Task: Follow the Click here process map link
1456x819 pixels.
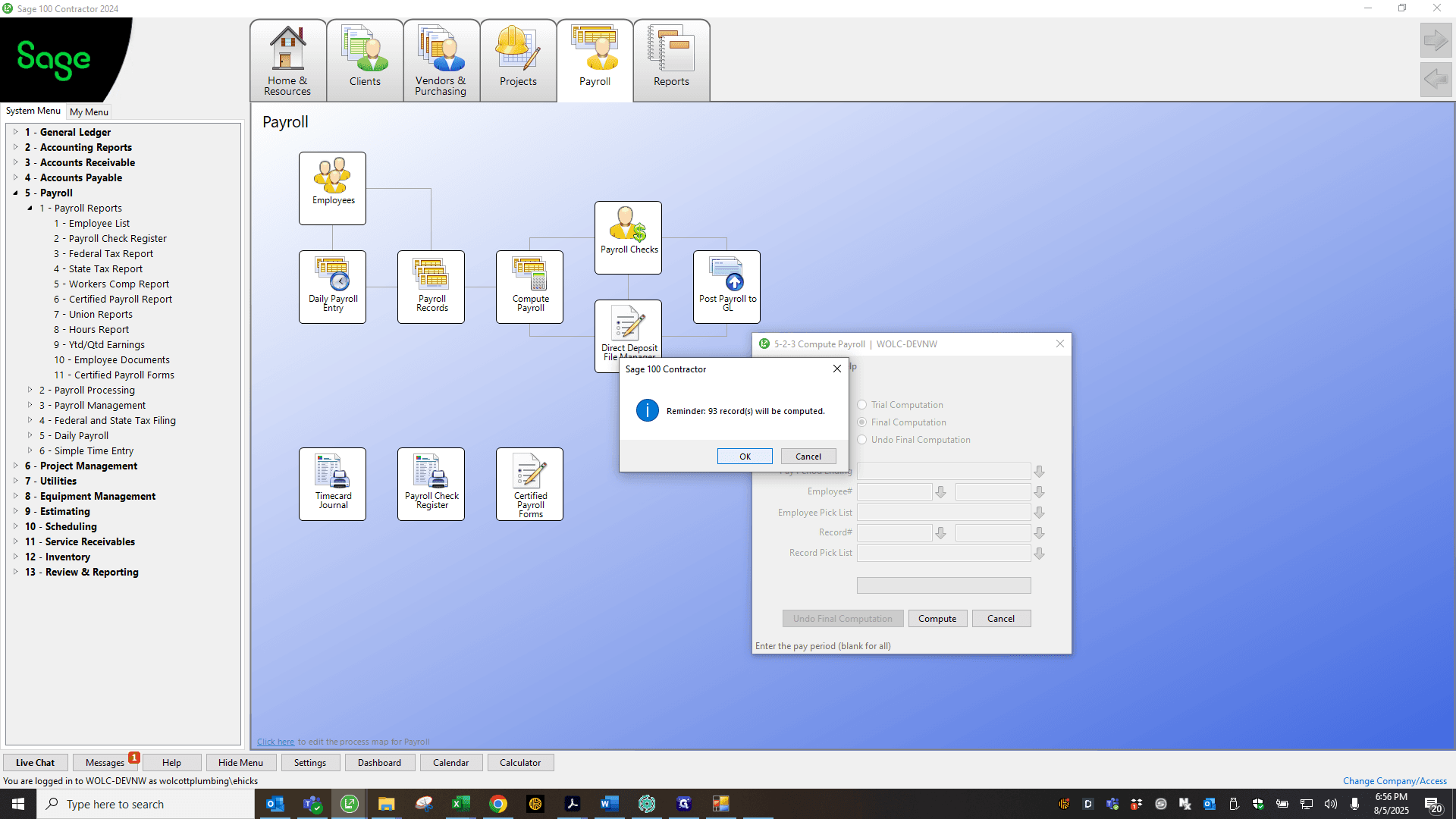Action: 275,742
